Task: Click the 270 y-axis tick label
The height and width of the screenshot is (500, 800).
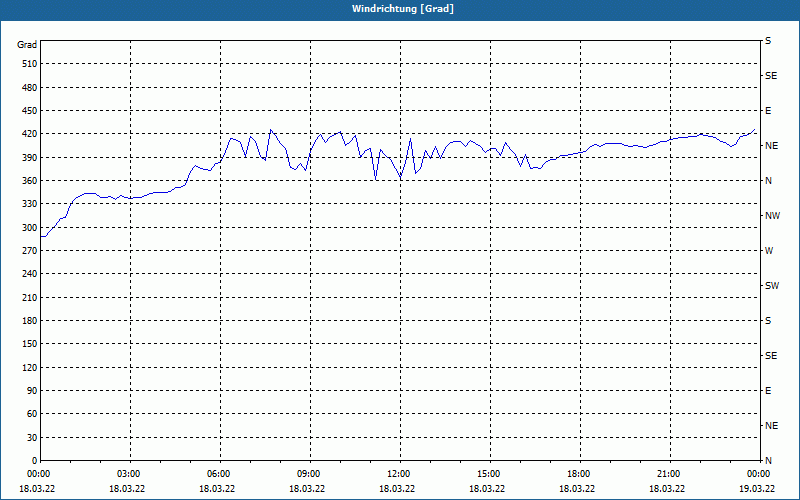Action: click(30, 251)
